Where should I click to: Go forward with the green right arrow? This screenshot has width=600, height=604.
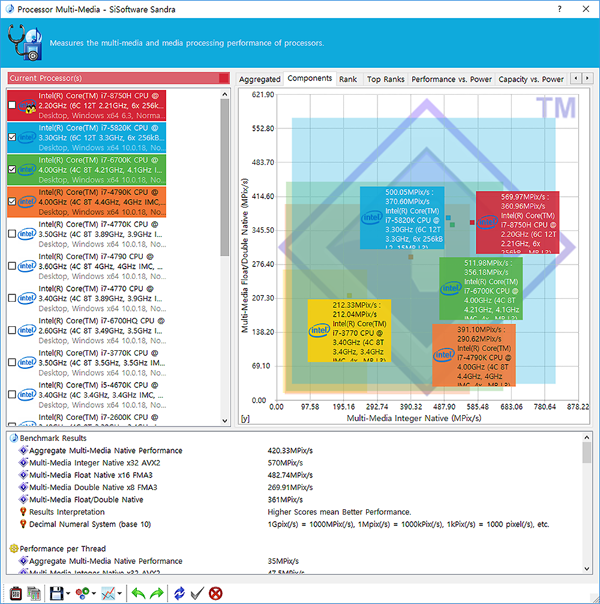[x=157, y=593]
